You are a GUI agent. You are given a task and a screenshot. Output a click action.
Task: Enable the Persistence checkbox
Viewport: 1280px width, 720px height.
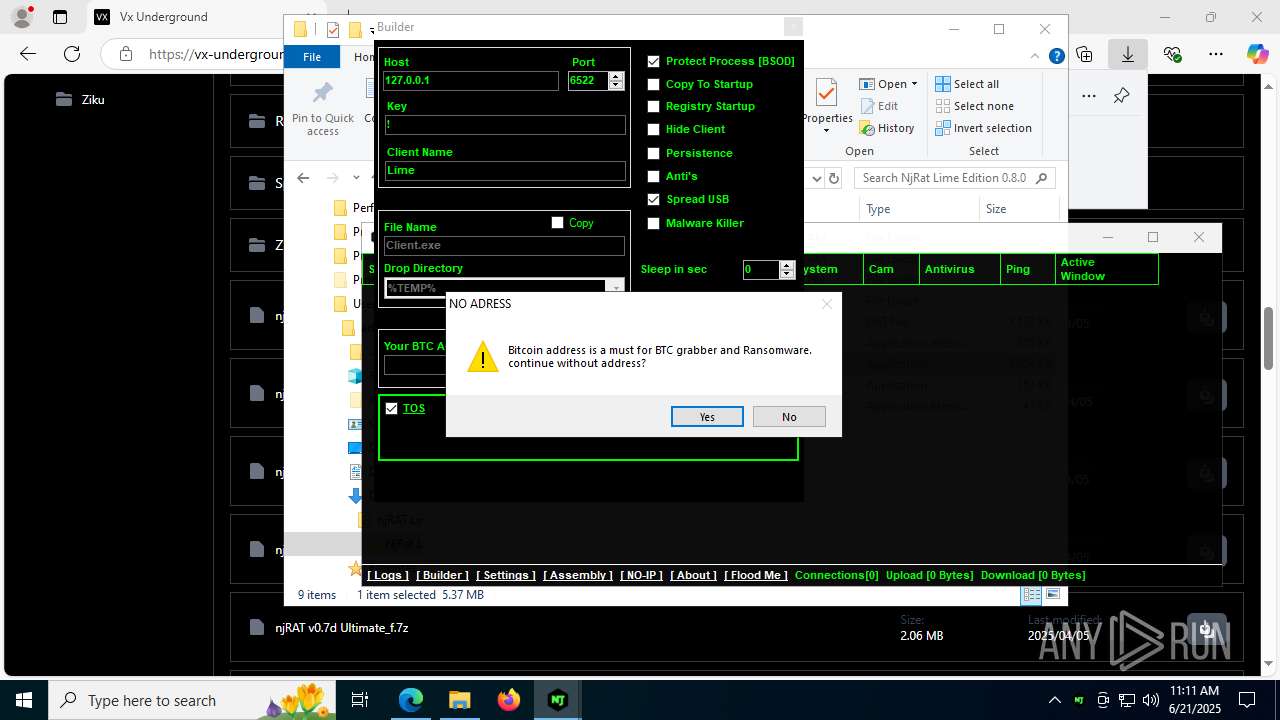654,153
